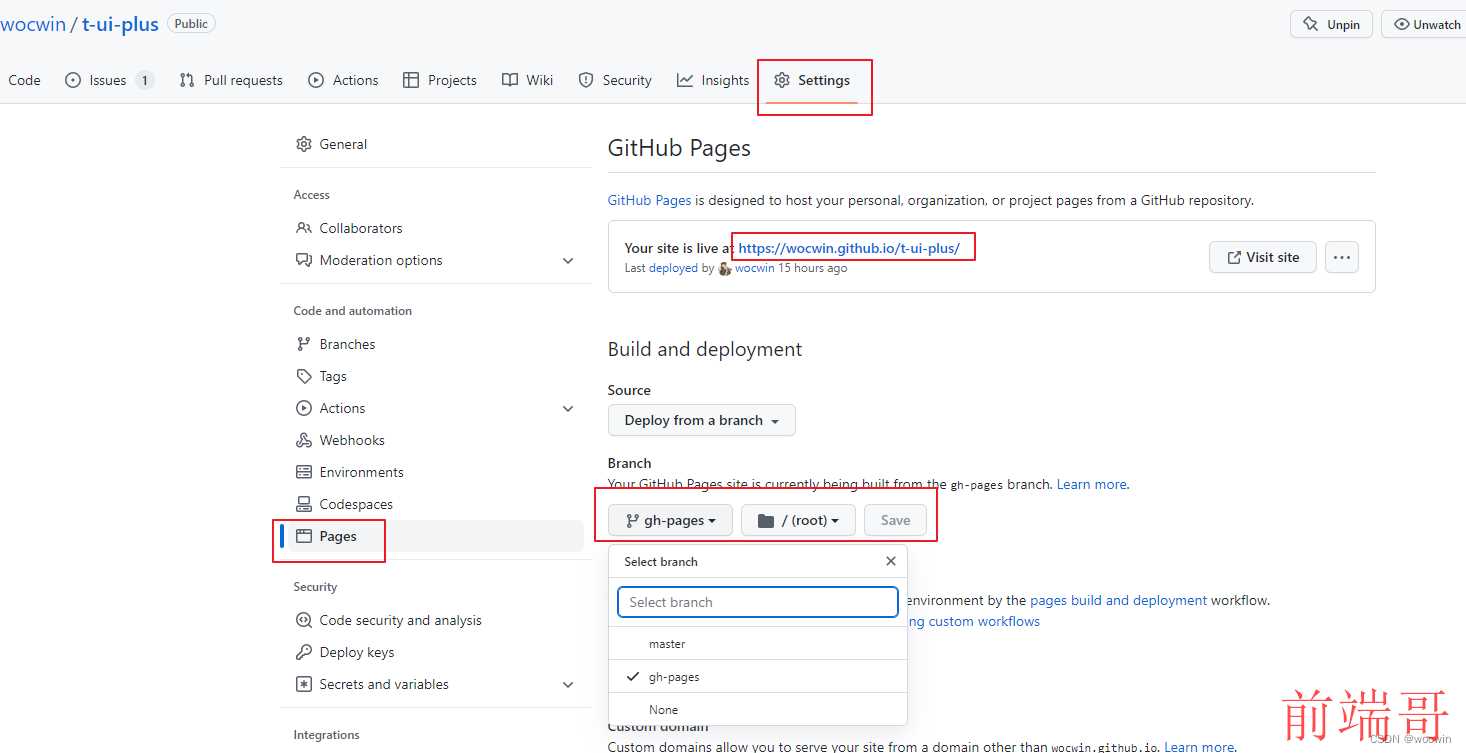Open the Issues tab
The height and width of the screenshot is (753, 1466).
pyautogui.click(x=109, y=80)
